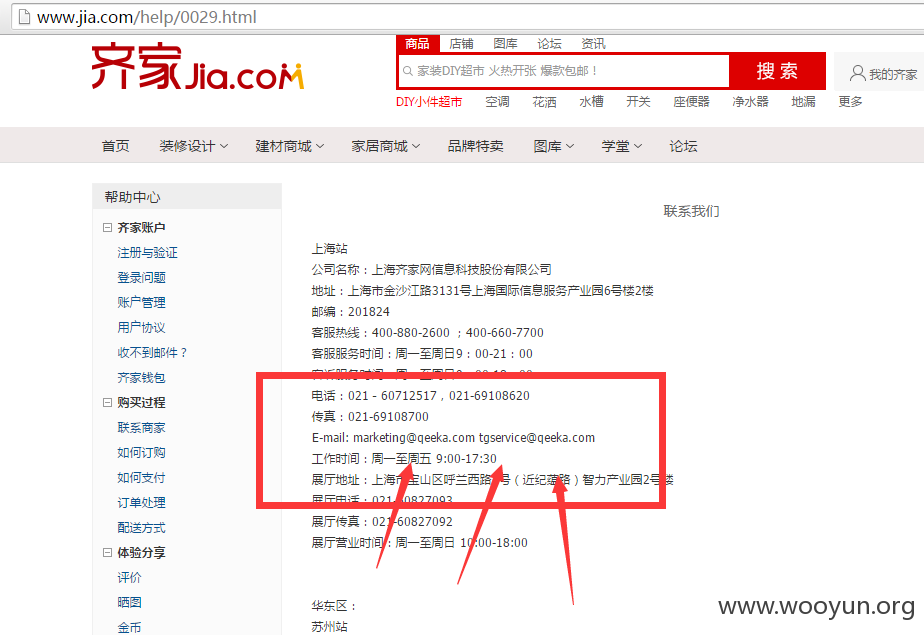Select the 论坛 search tab
This screenshot has width=924, height=635.
tap(549, 44)
